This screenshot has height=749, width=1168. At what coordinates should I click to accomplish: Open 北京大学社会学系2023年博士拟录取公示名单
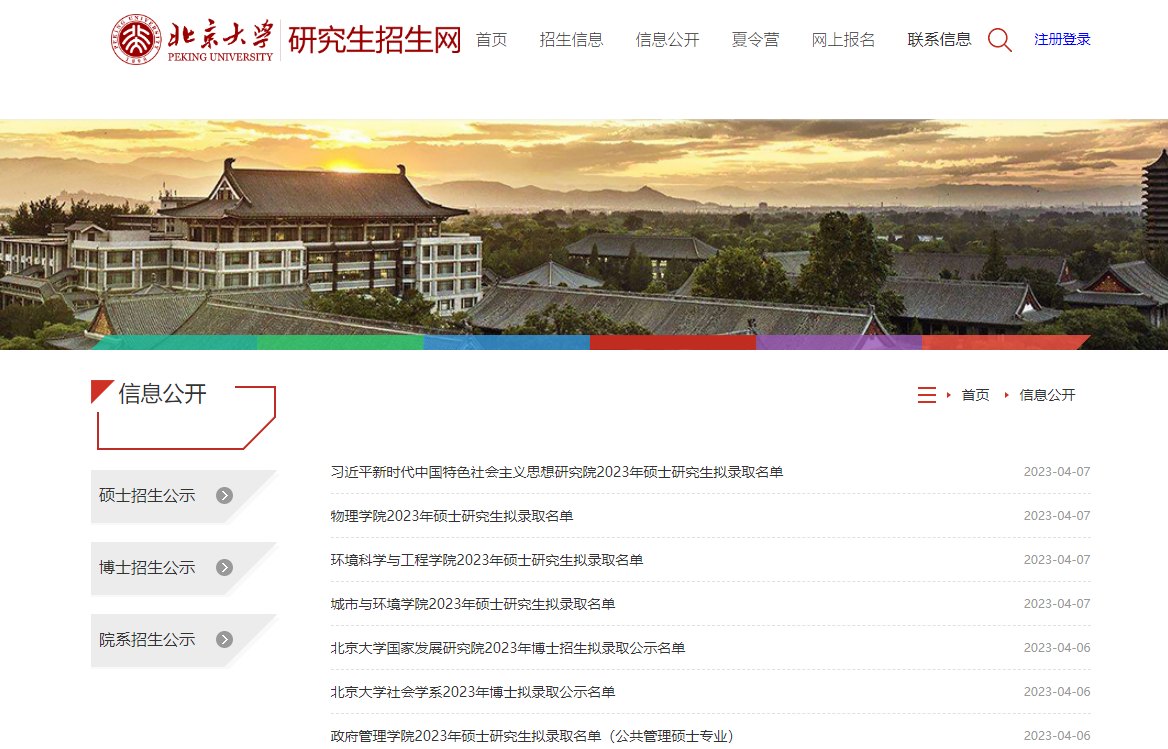click(x=472, y=692)
